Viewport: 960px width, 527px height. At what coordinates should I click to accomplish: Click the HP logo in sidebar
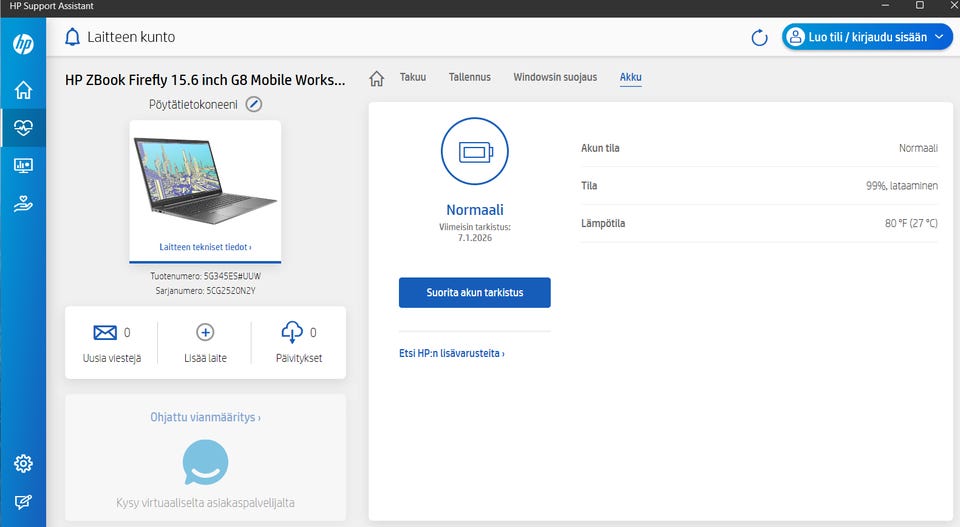click(23, 44)
